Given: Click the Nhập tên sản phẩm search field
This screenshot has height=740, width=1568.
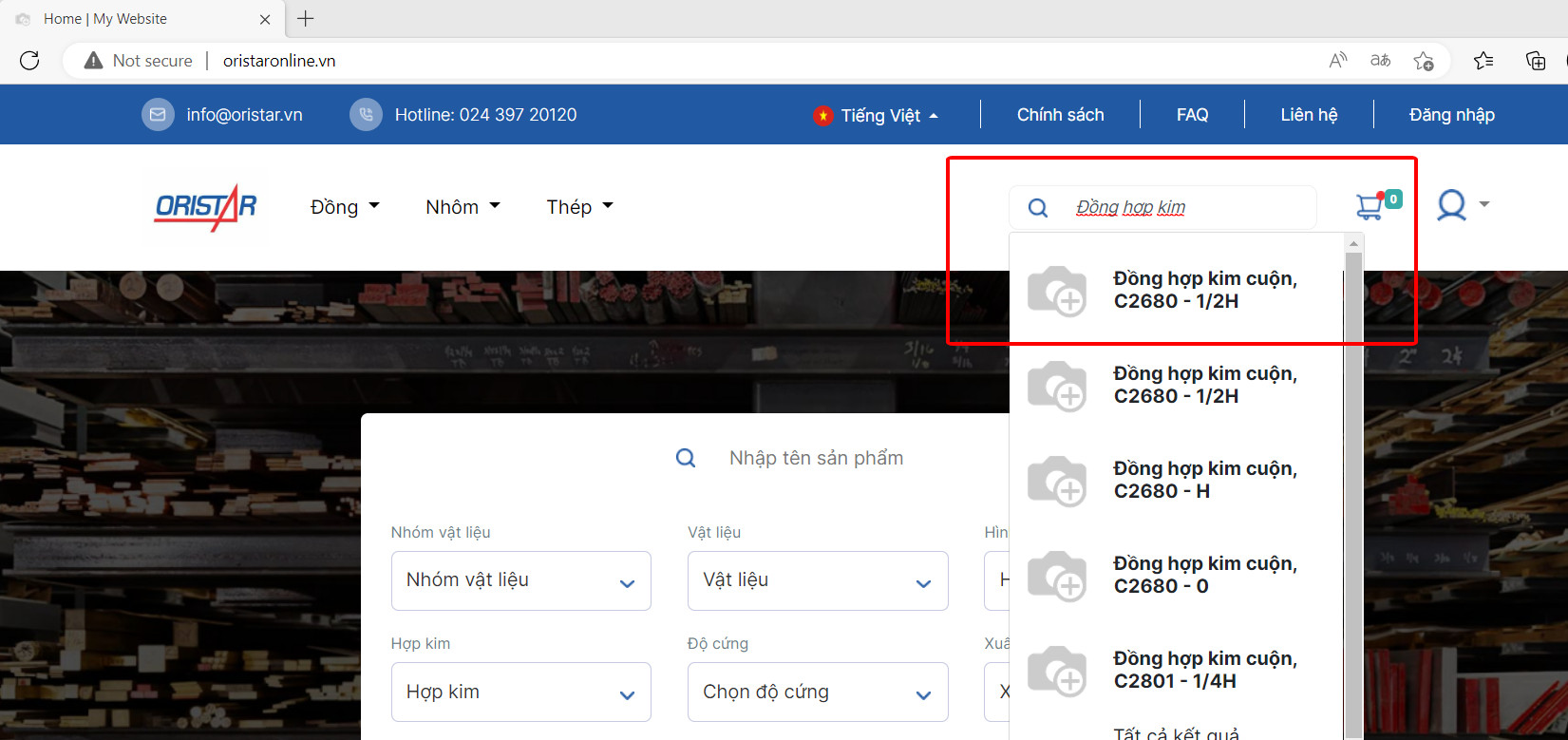Looking at the screenshot, I should pyautogui.click(x=817, y=458).
